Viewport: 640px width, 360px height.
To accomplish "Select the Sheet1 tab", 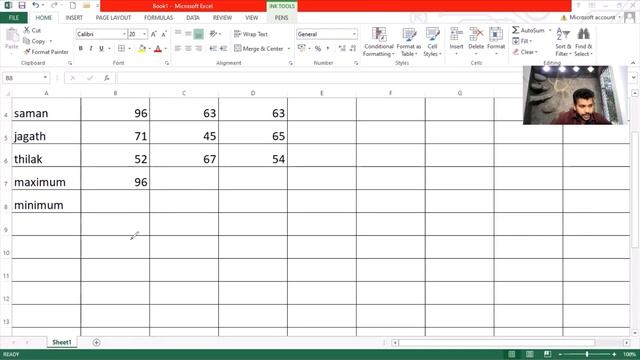I will tap(62, 342).
